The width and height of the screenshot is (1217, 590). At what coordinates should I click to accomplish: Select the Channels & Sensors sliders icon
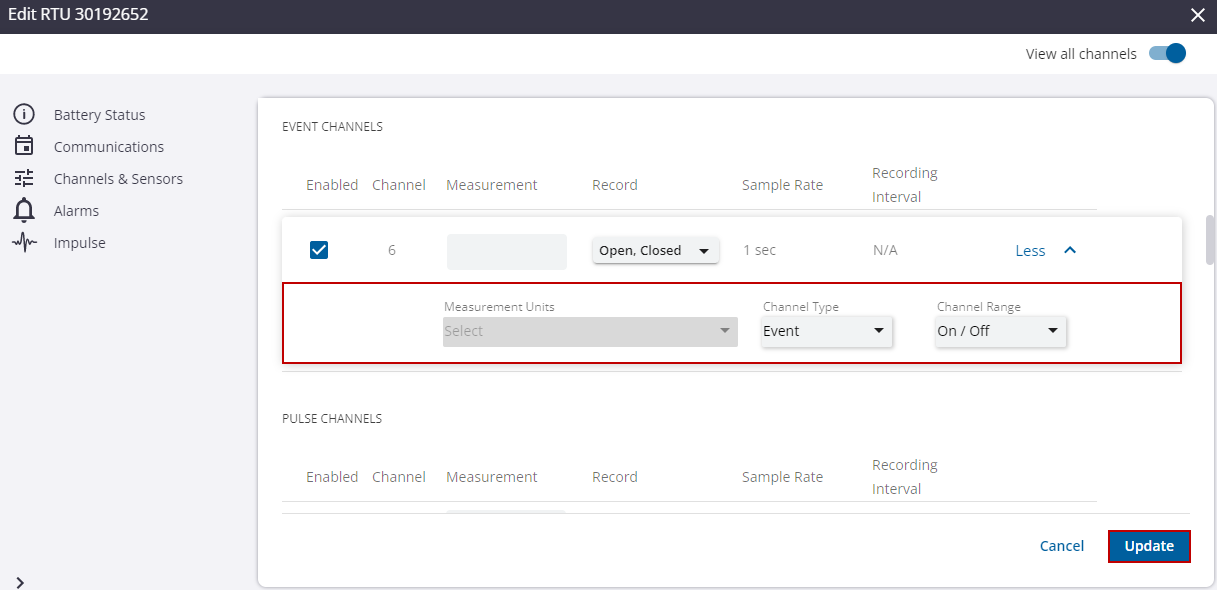tap(24, 178)
